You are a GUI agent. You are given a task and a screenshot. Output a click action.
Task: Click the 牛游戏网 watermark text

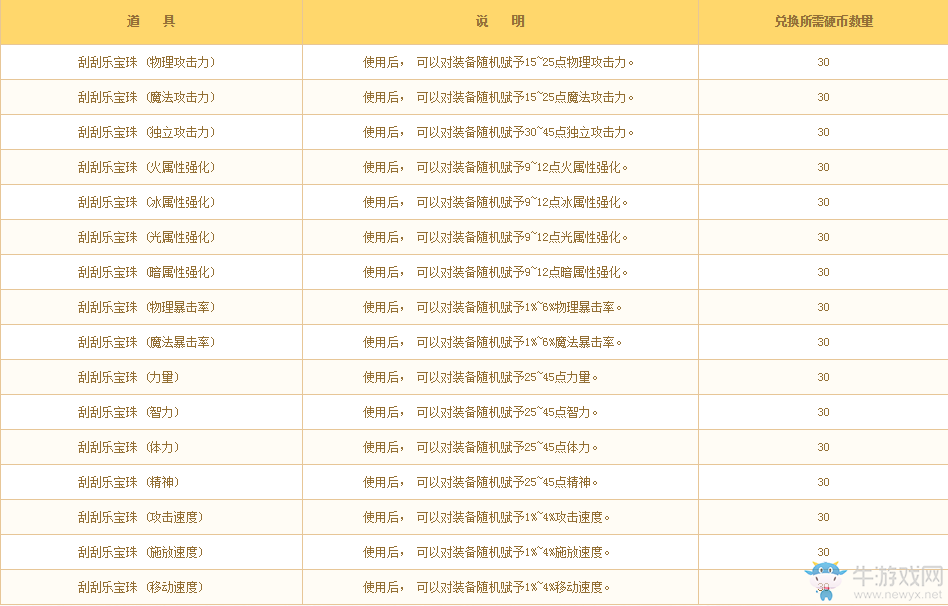pyautogui.click(x=896, y=577)
